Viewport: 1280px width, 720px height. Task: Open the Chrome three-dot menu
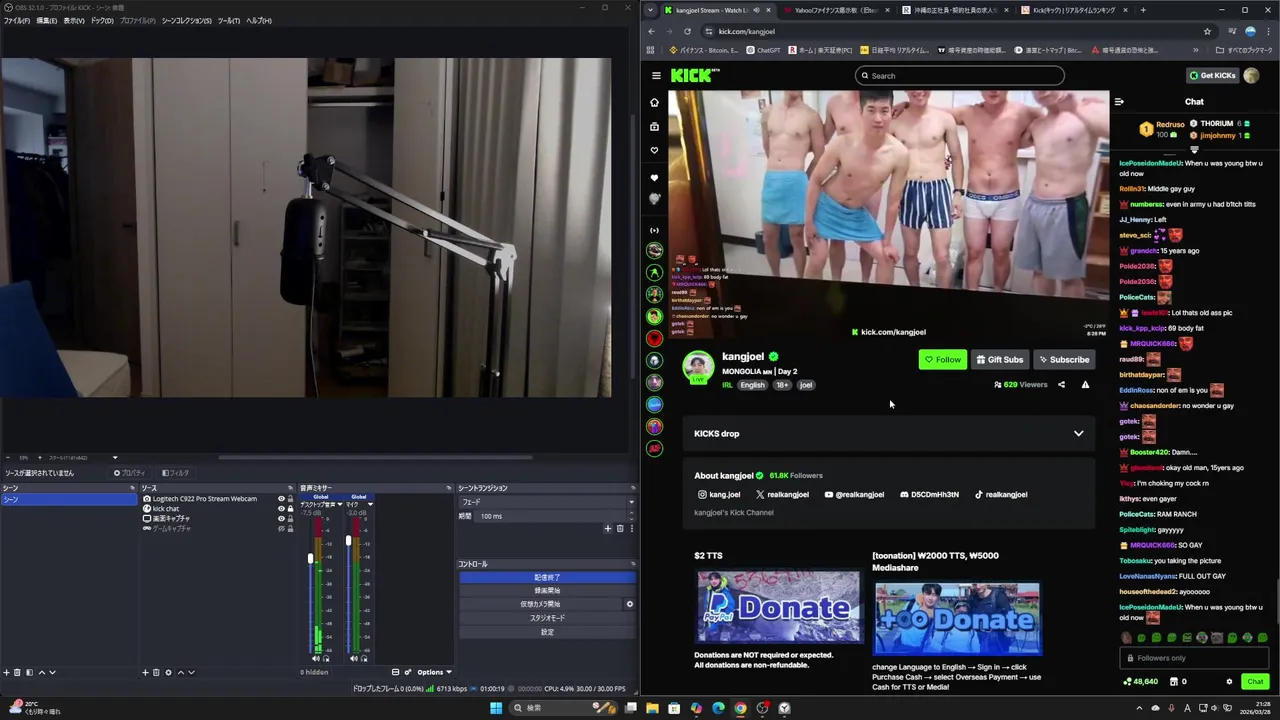(1269, 31)
